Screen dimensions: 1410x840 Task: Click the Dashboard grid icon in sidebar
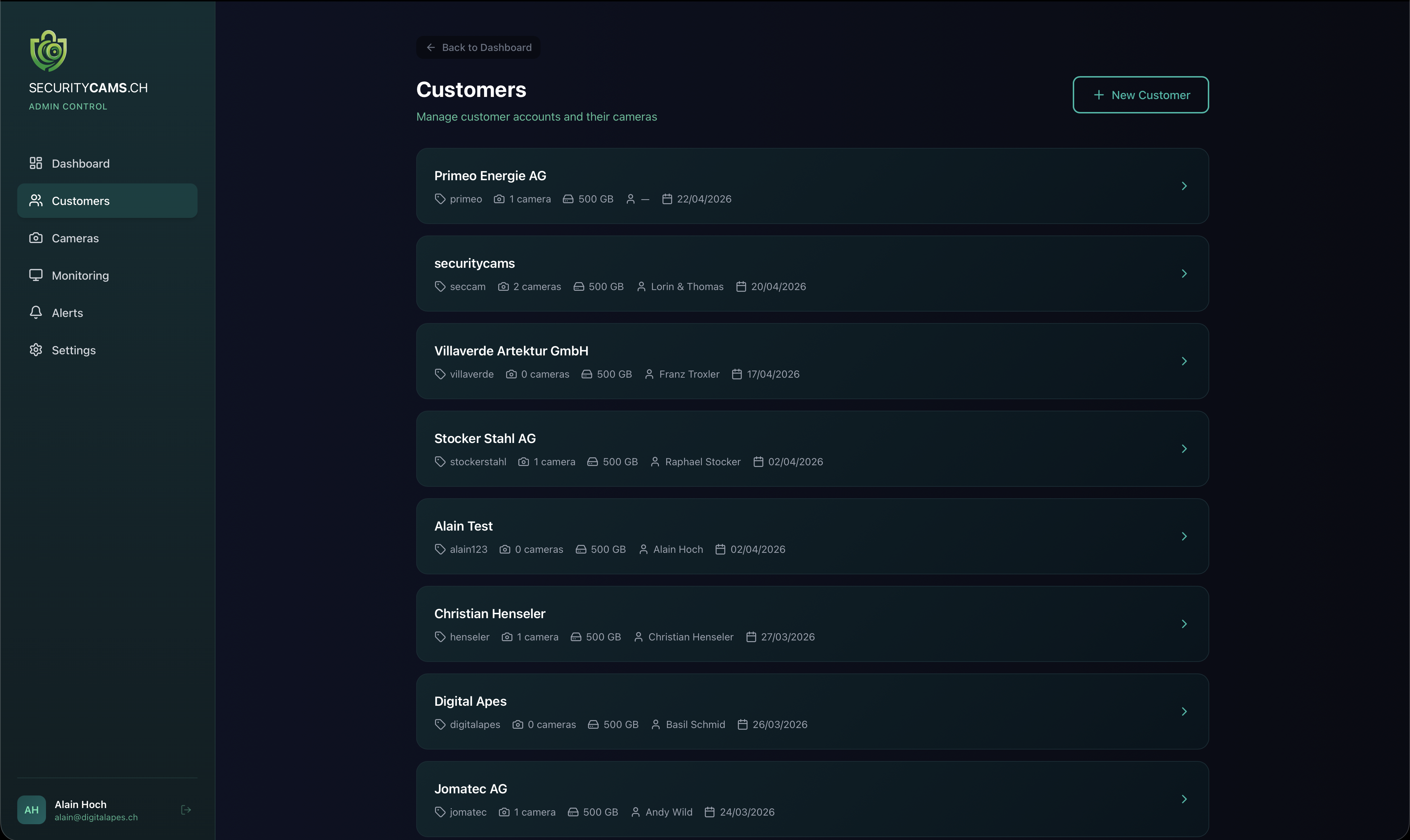[x=36, y=163]
